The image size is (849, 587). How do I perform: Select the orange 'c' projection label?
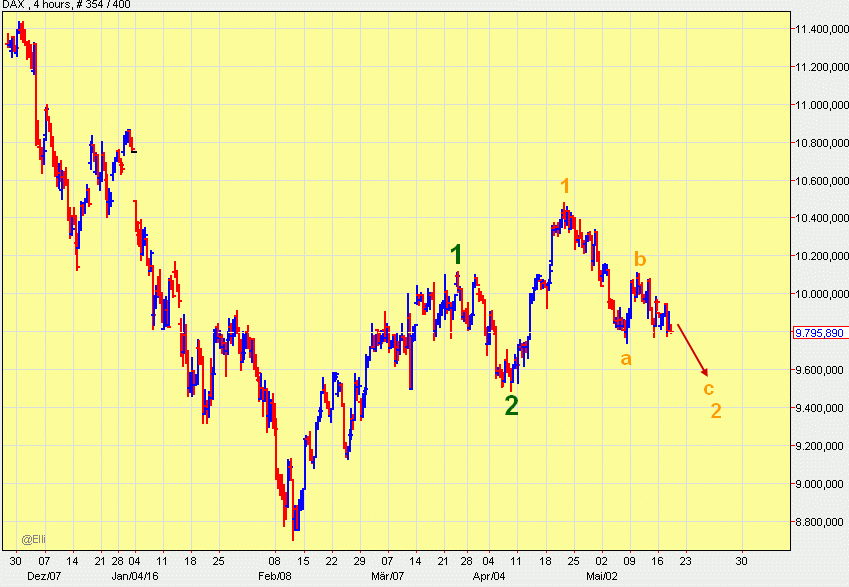pos(708,388)
